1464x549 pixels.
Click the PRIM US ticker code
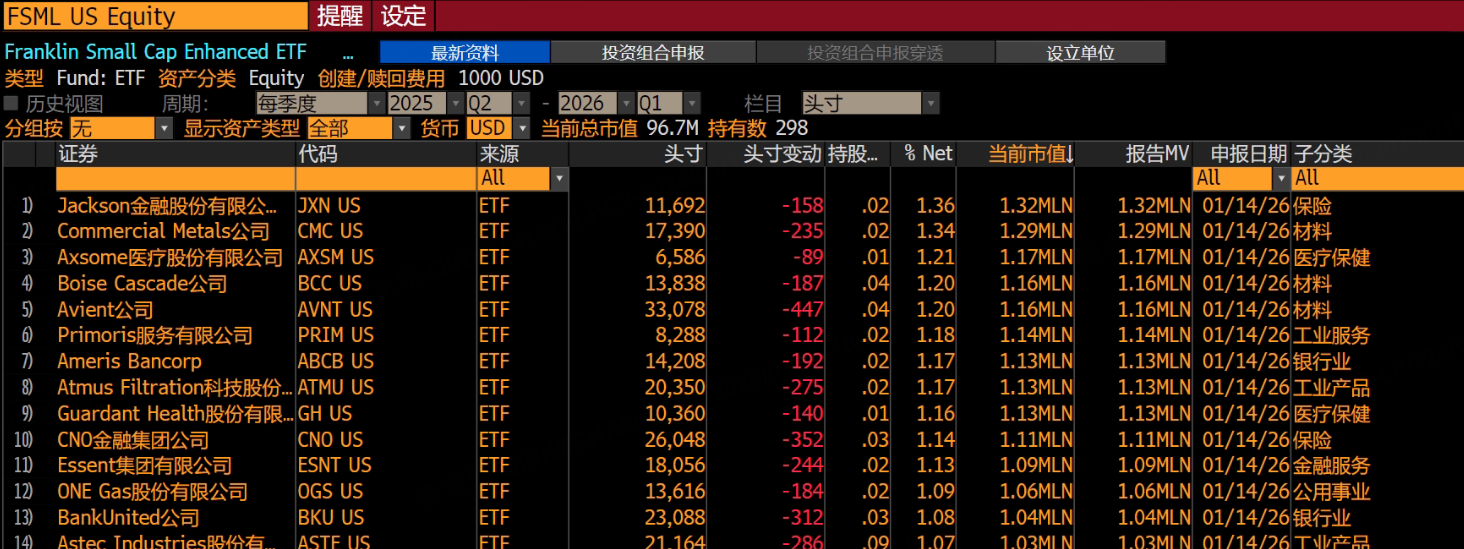point(335,336)
